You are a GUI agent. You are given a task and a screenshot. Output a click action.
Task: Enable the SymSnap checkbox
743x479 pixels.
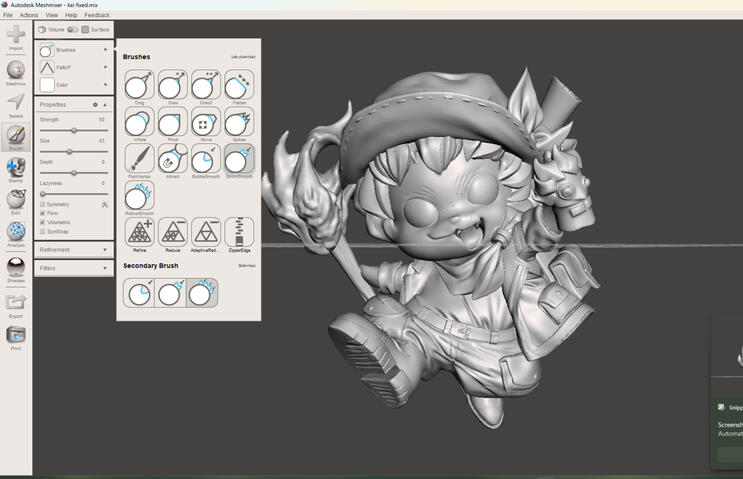[43, 232]
